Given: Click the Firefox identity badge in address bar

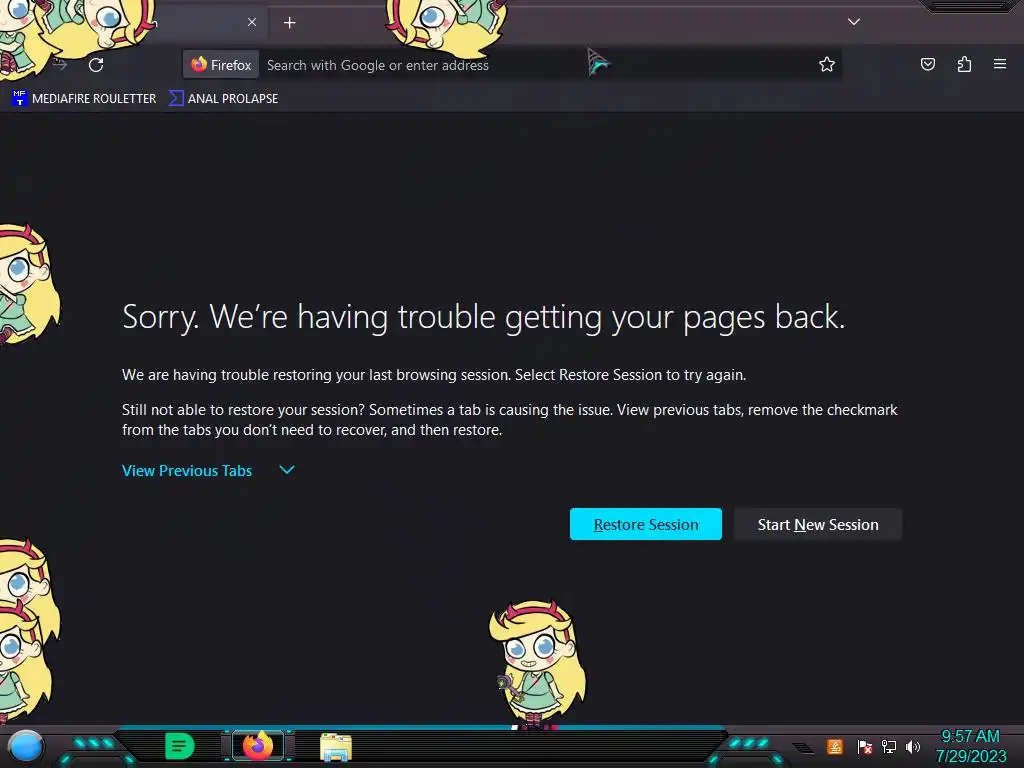Looking at the screenshot, I should click(221, 65).
